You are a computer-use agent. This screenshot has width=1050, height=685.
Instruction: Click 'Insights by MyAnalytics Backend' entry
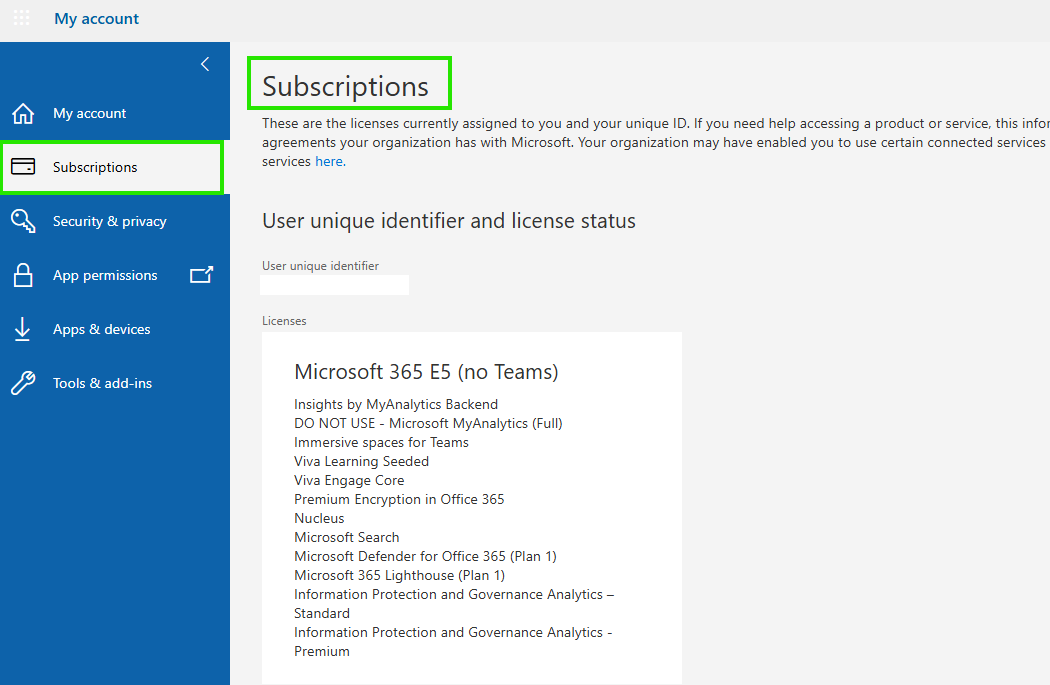click(x=396, y=404)
